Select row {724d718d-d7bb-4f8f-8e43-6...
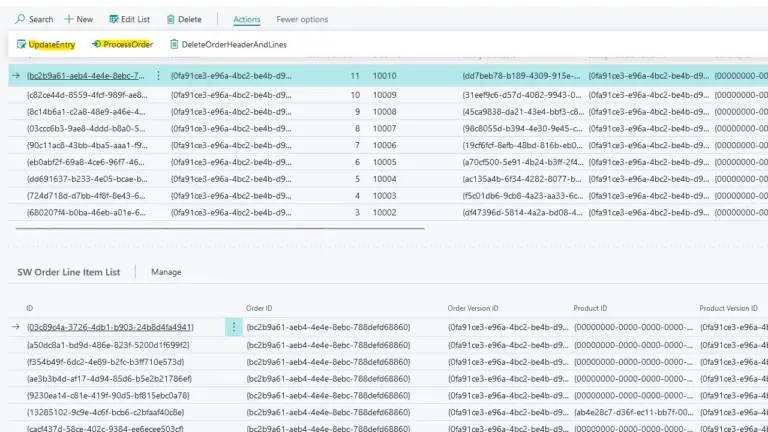Image resolution: width=768 pixels, height=432 pixels. click(x=86, y=195)
